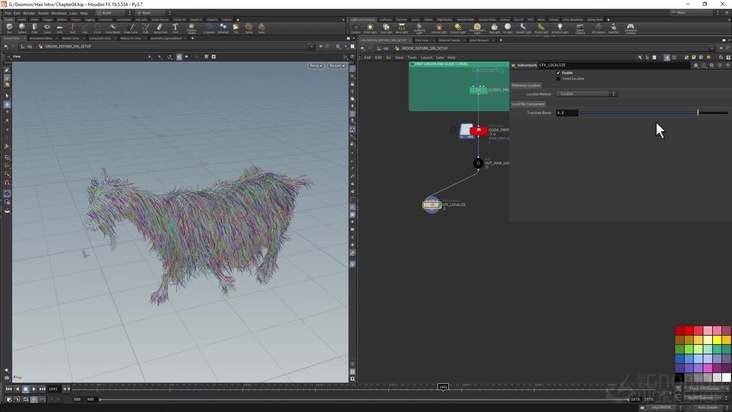The width and height of the screenshot is (732, 412).
Task: Click the Translate Blend value field
Action: pos(566,113)
